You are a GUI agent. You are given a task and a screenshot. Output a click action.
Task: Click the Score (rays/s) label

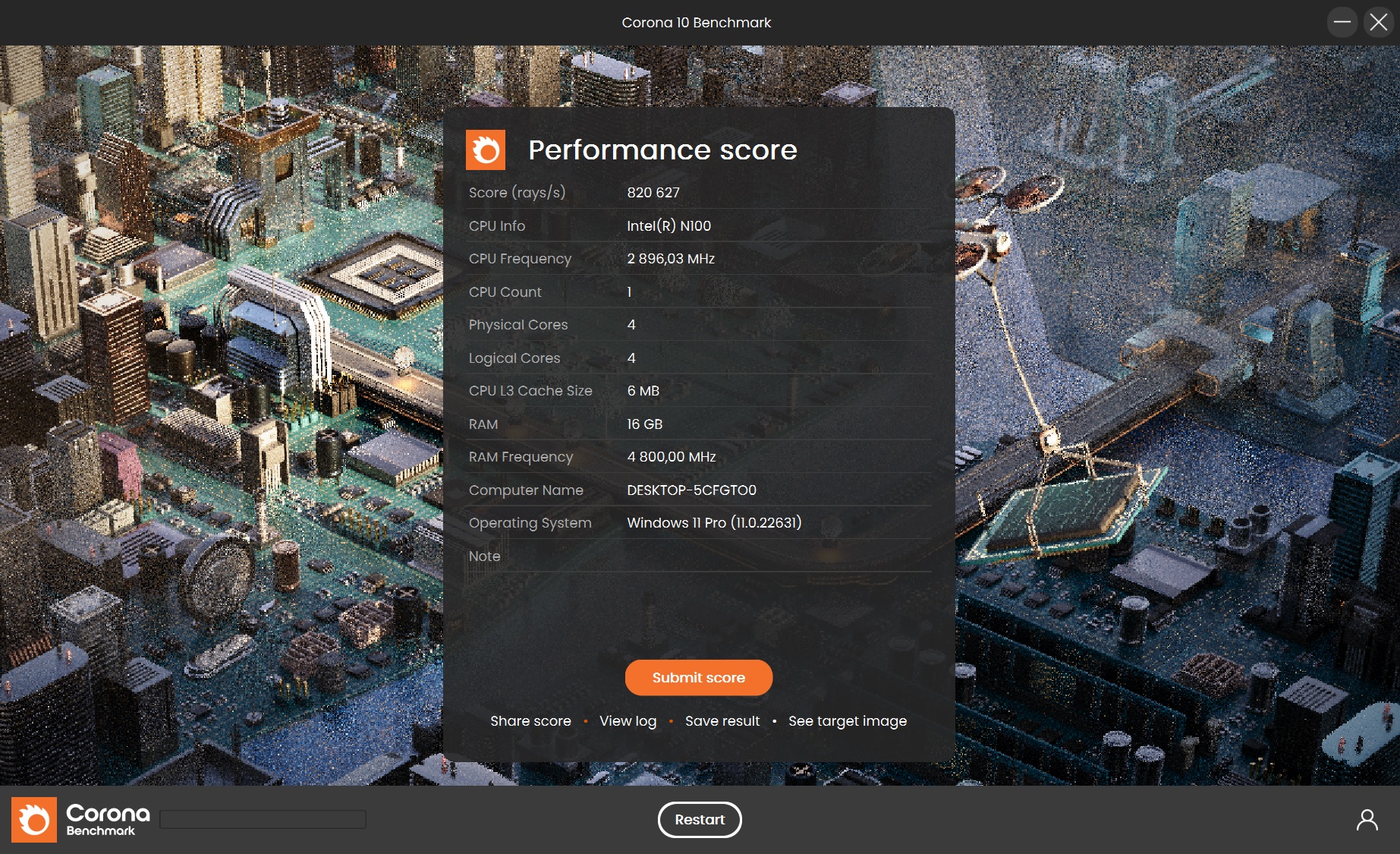click(x=517, y=193)
